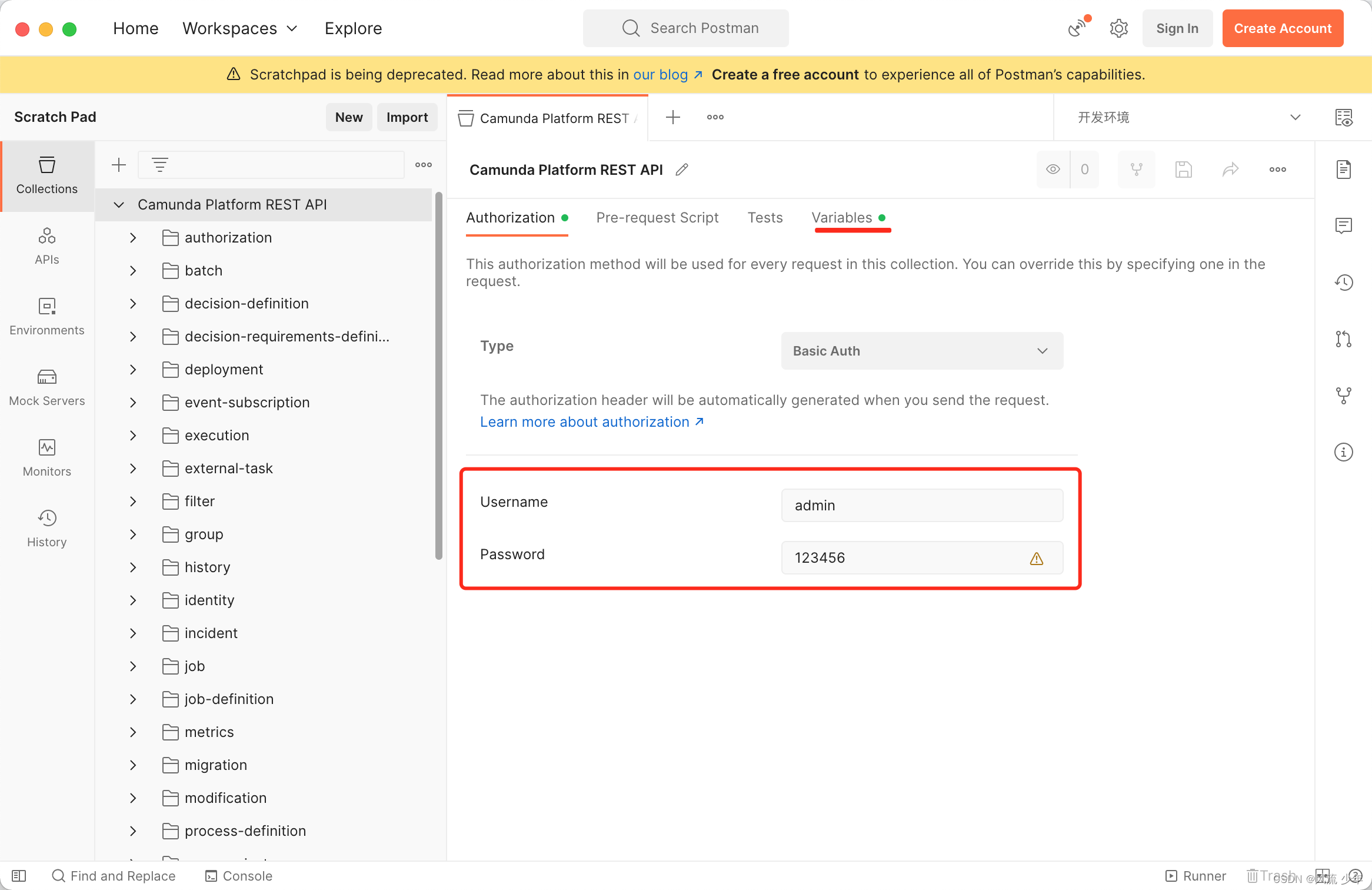Expand the decision-definition folder
Image resolution: width=1372 pixels, height=890 pixels.
pos(133,304)
